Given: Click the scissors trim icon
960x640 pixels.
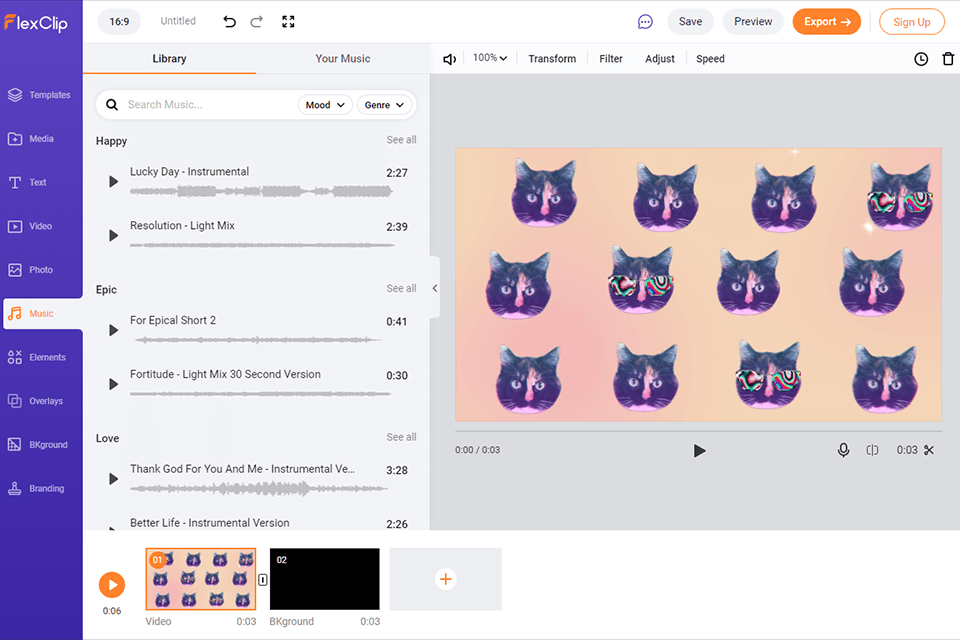Looking at the screenshot, I should click(929, 450).
